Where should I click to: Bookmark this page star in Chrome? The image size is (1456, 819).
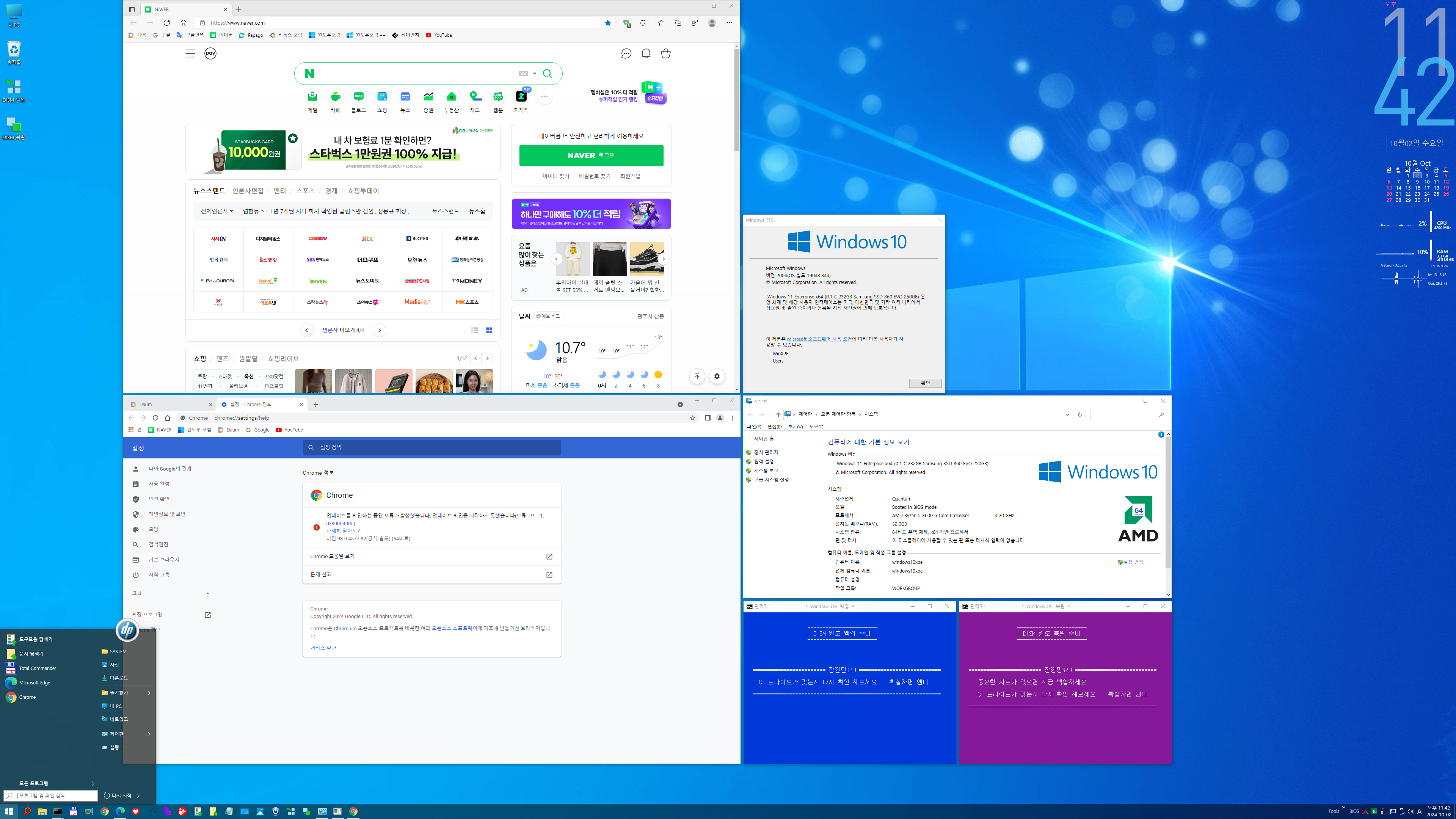coord(692,418)
